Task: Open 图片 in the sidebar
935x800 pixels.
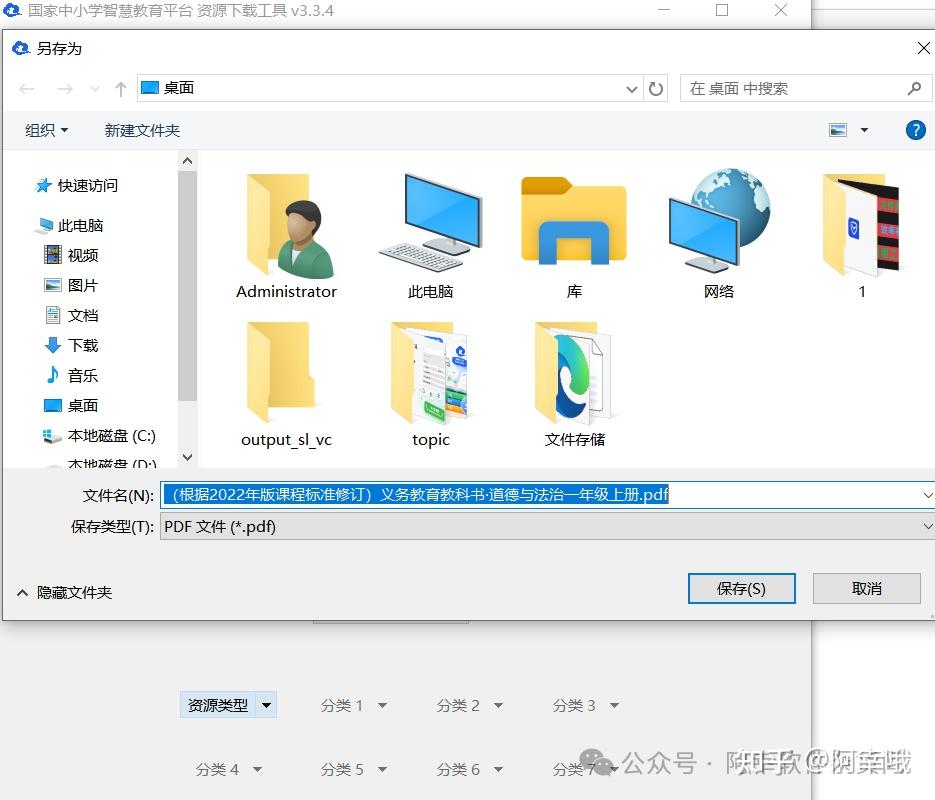Action: tap(71, 285)
